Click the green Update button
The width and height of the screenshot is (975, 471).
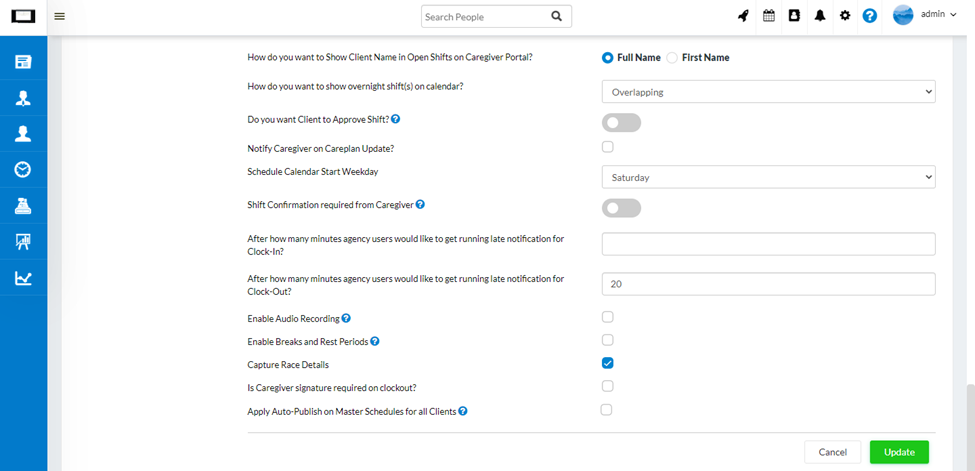pos(899,452)
